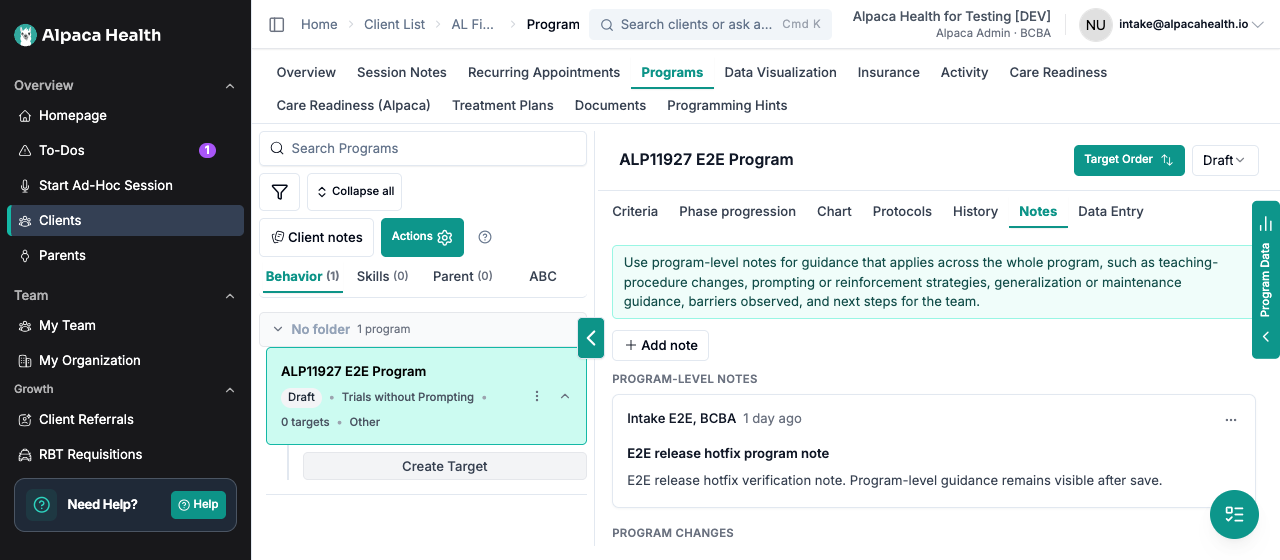Collapse the Overview sidebar section
1280x560 pixels.
pyautogui.click(x=230, y=86)
